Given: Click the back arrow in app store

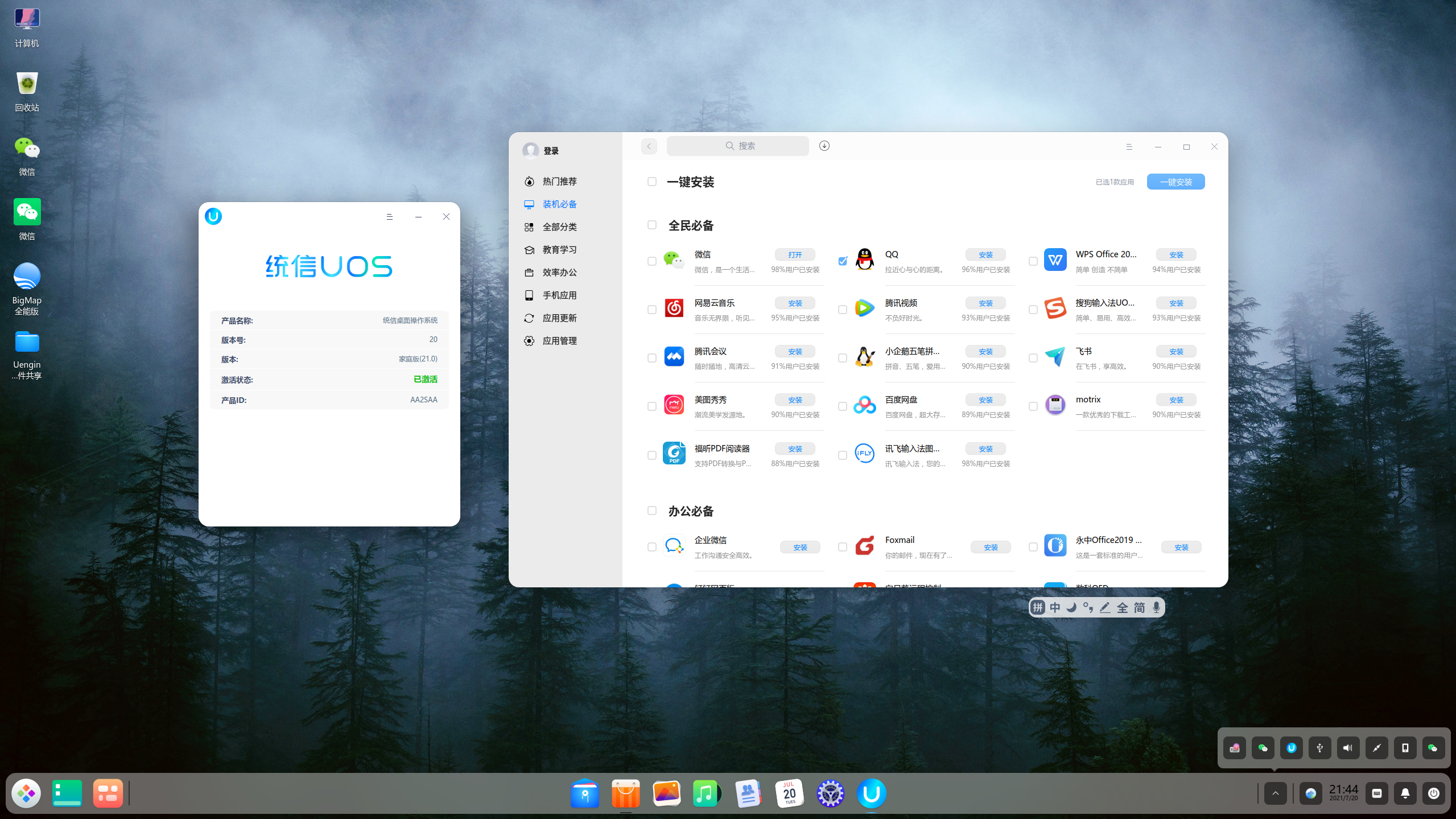Looking at the screenshot, I should [x=649, y=146].
